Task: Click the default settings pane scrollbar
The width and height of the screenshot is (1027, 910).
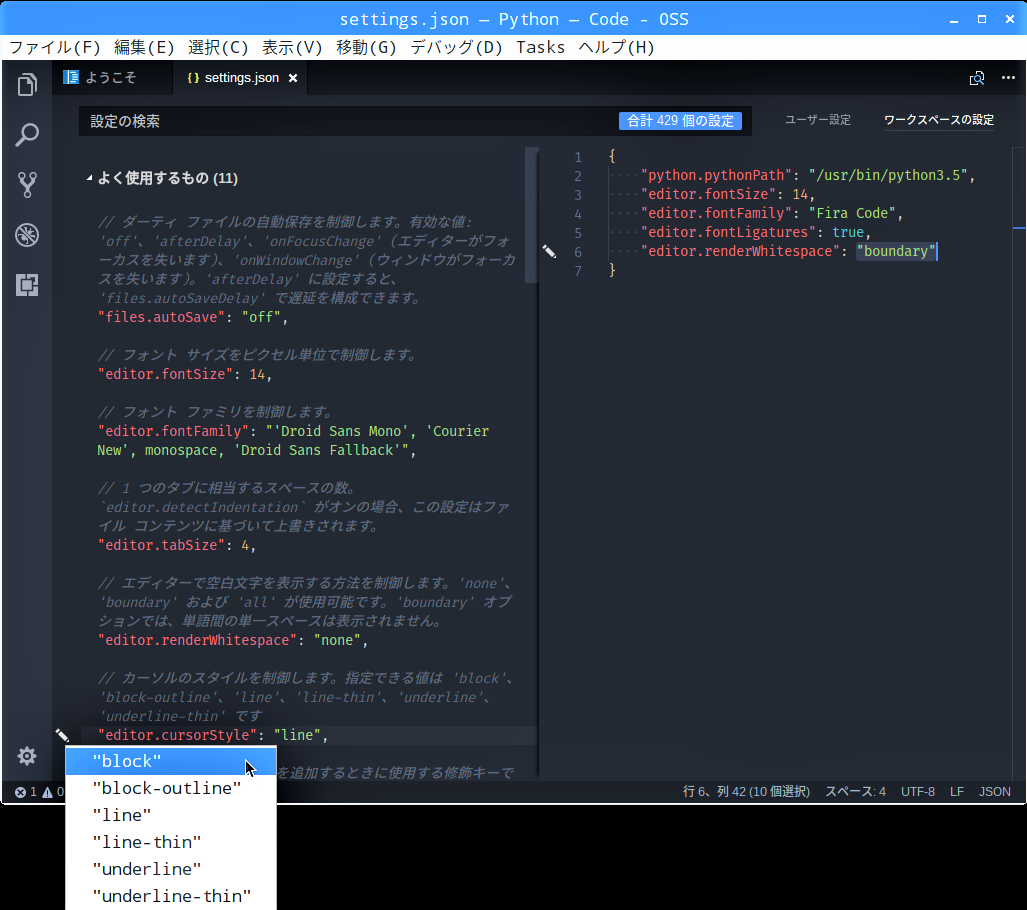Action: coord(531,216)
